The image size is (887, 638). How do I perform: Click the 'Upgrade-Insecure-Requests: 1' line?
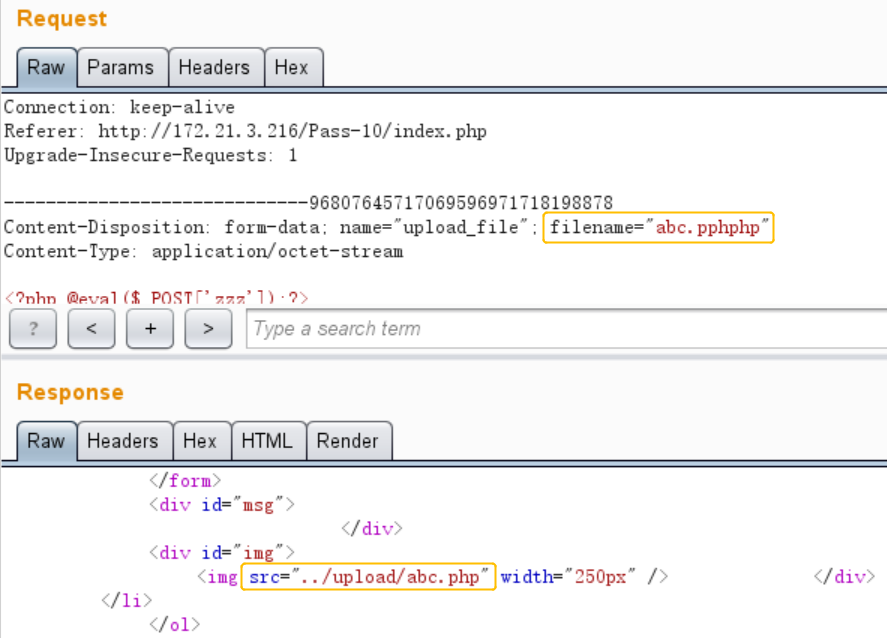[x=150, y=155]
